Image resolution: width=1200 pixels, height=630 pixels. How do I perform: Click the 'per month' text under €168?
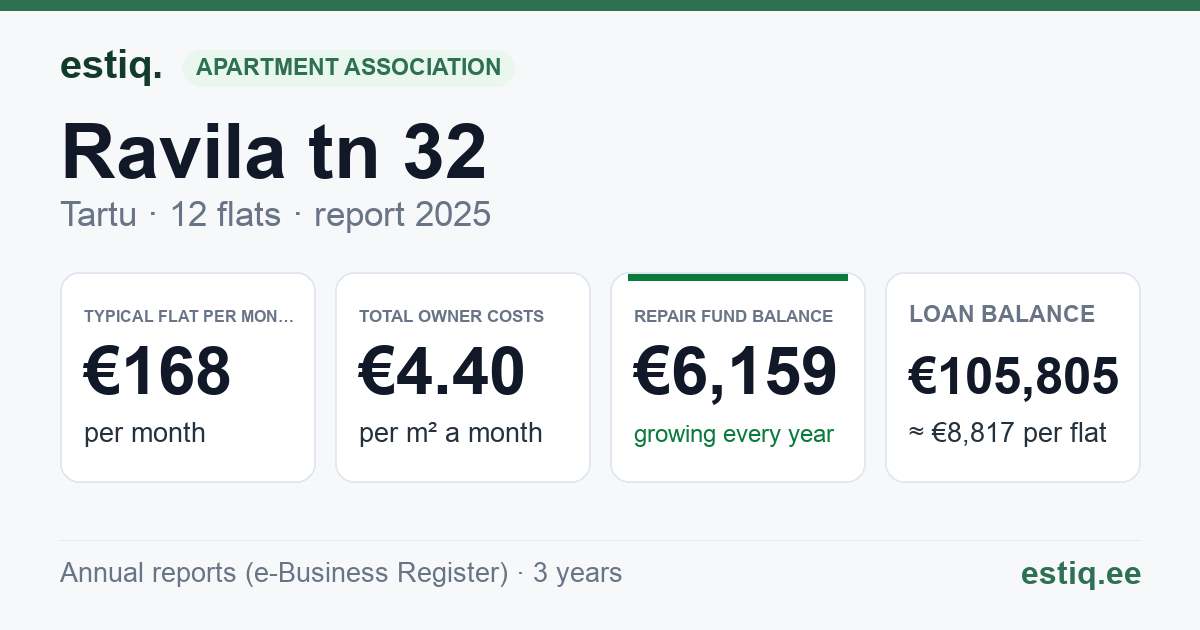pyautogui.click(x=144, y=433)
